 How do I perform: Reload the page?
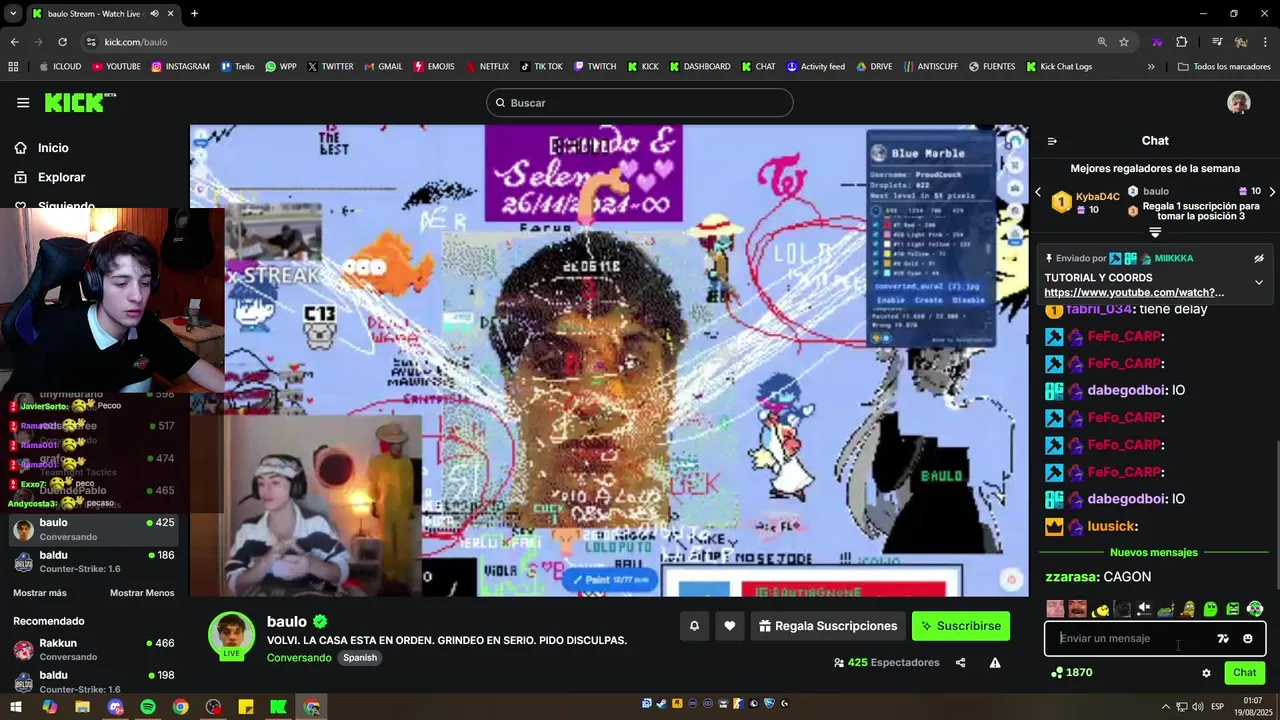point(62,42)
